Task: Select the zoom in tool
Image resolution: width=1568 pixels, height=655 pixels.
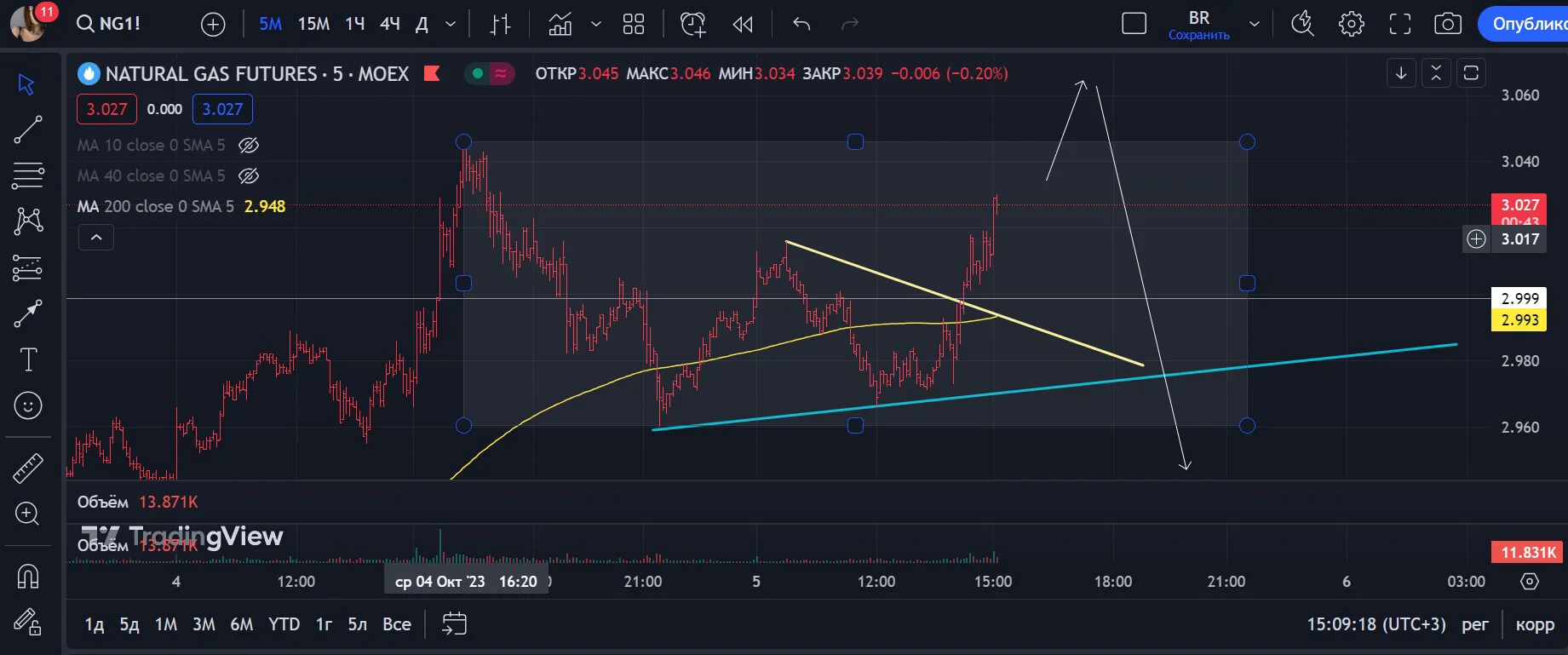Action: [28, 514]
